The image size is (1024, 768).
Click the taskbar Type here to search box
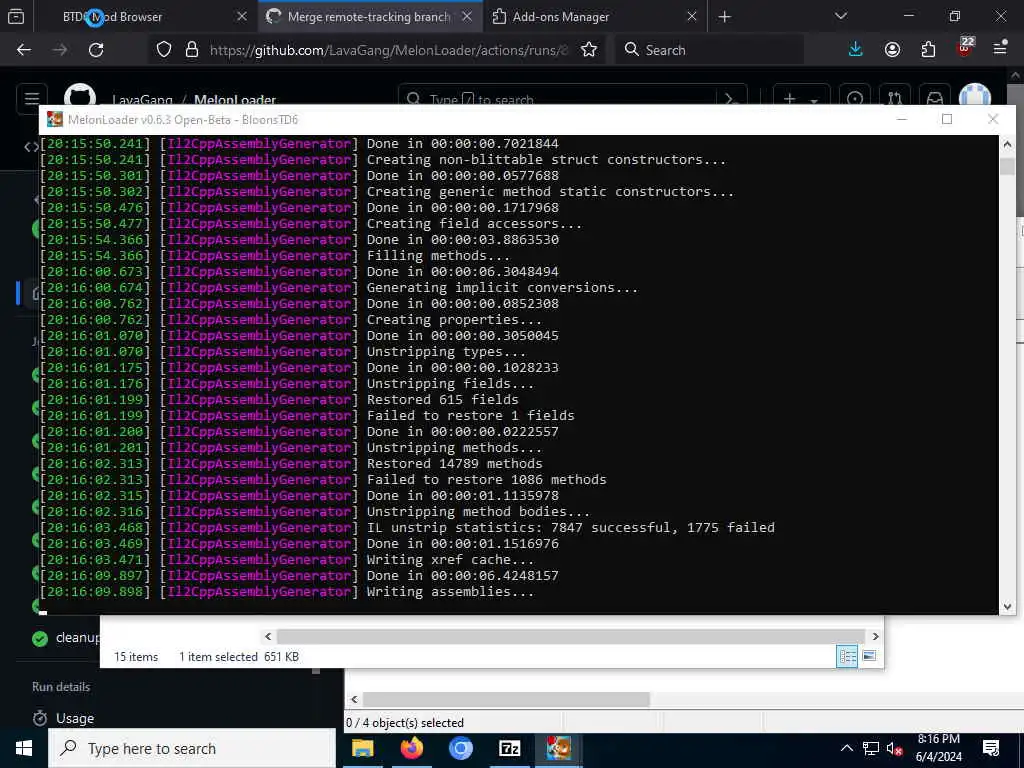[x=192, y=748]
